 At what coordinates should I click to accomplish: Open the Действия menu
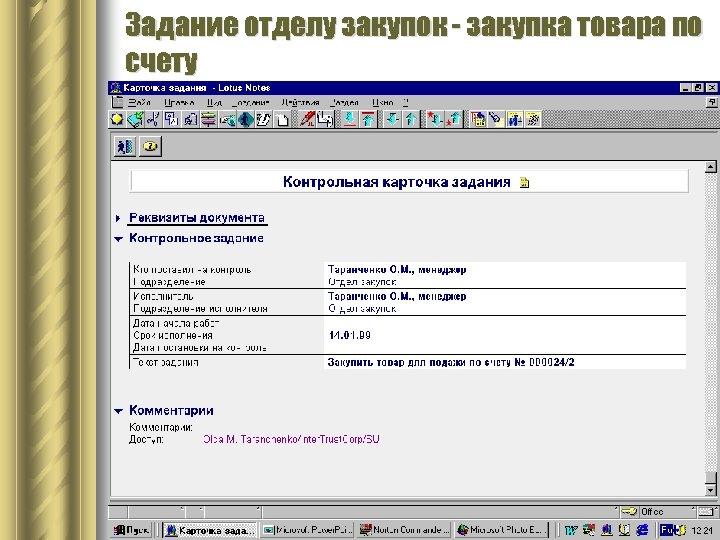coord(300,102)
